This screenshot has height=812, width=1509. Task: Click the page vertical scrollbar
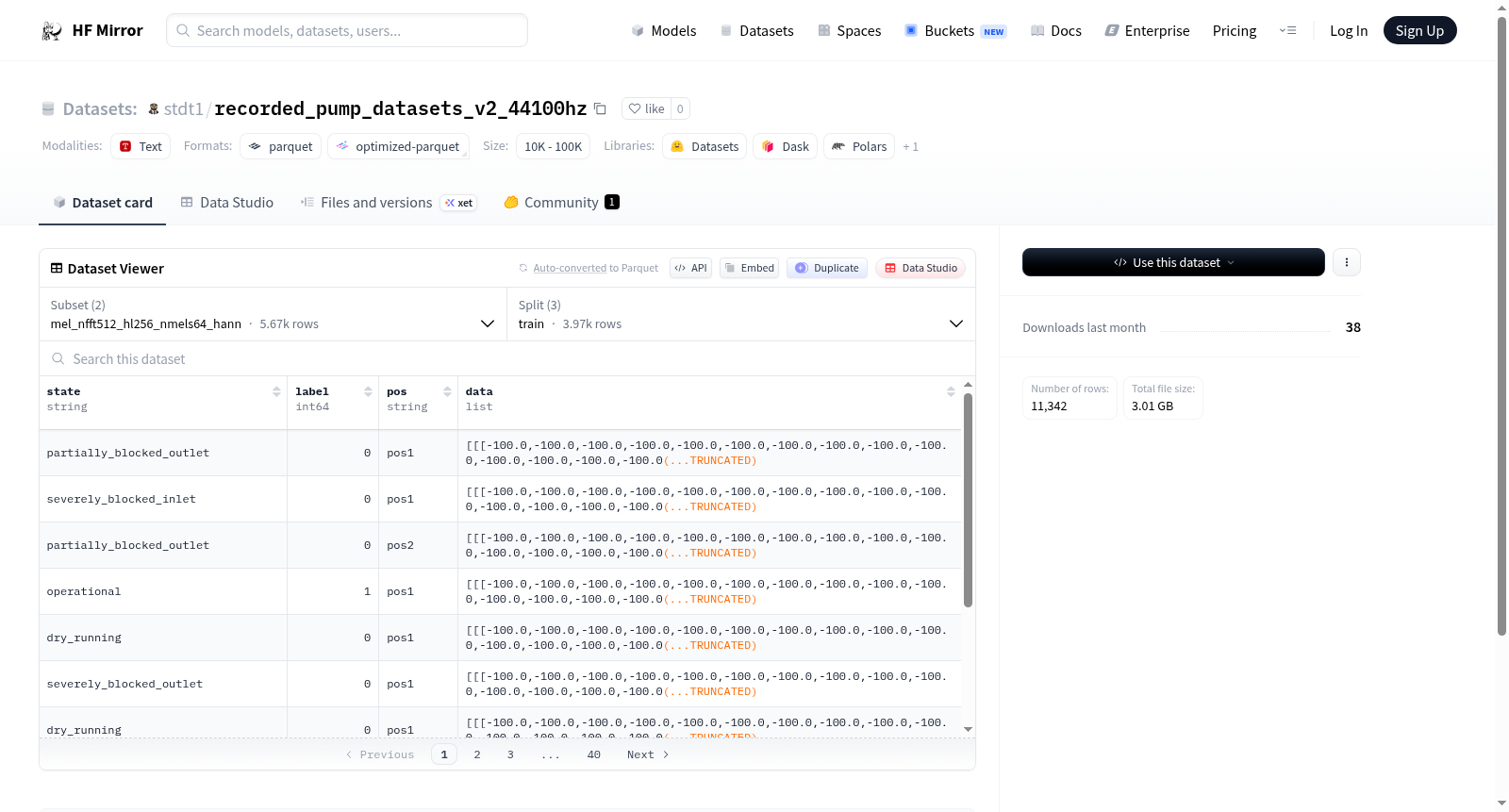click(x=1501, y=325)
